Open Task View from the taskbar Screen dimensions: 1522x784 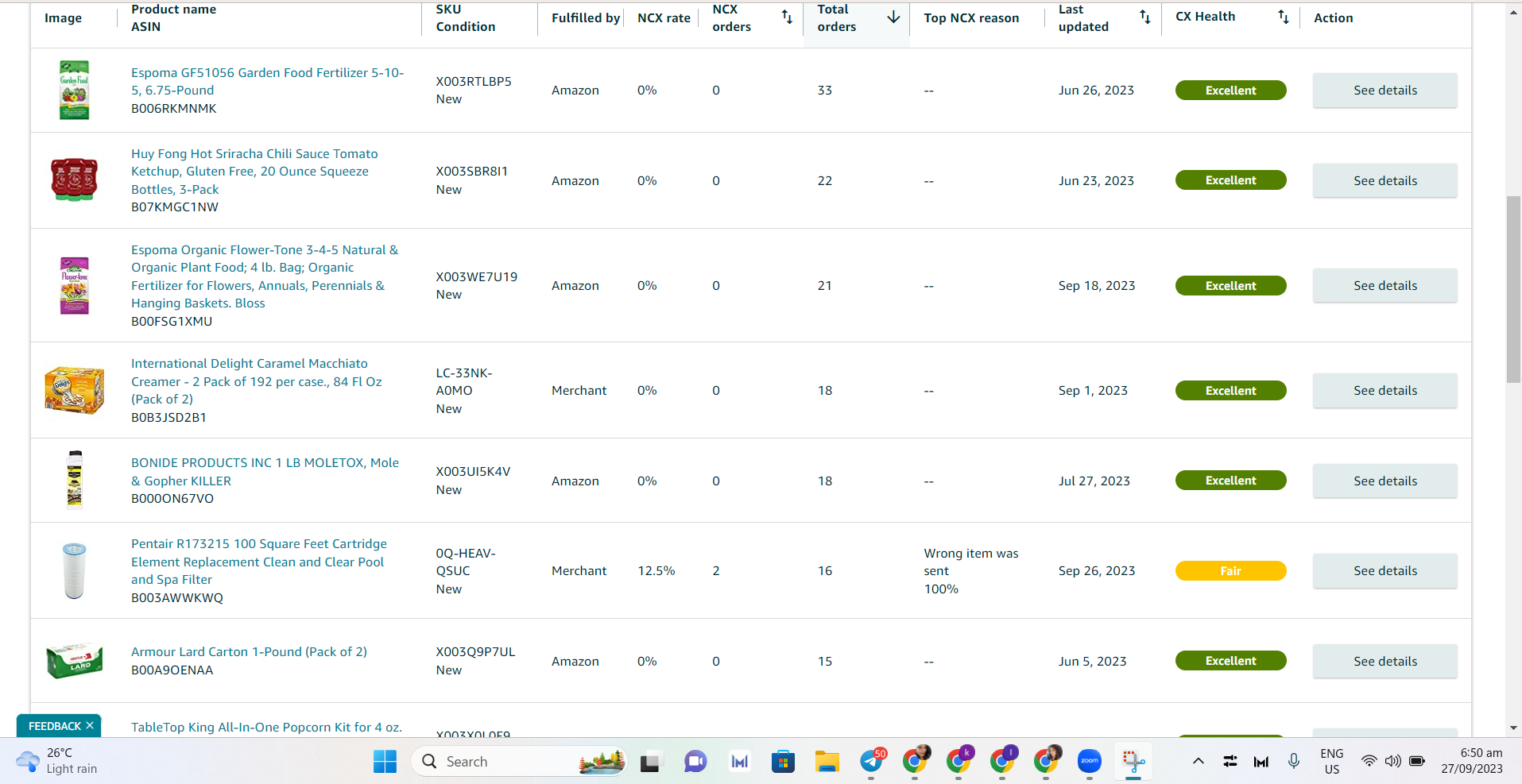[651, 762]
